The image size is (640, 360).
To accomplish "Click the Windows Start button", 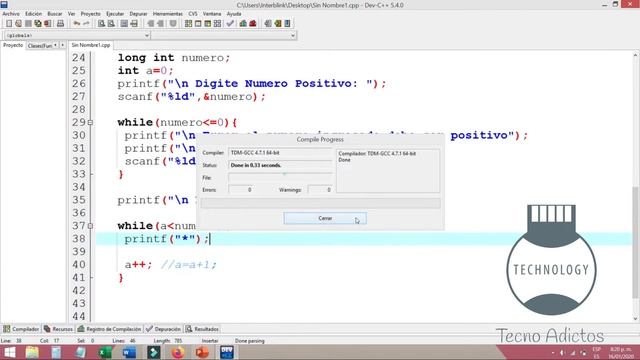I will [9, 352].
